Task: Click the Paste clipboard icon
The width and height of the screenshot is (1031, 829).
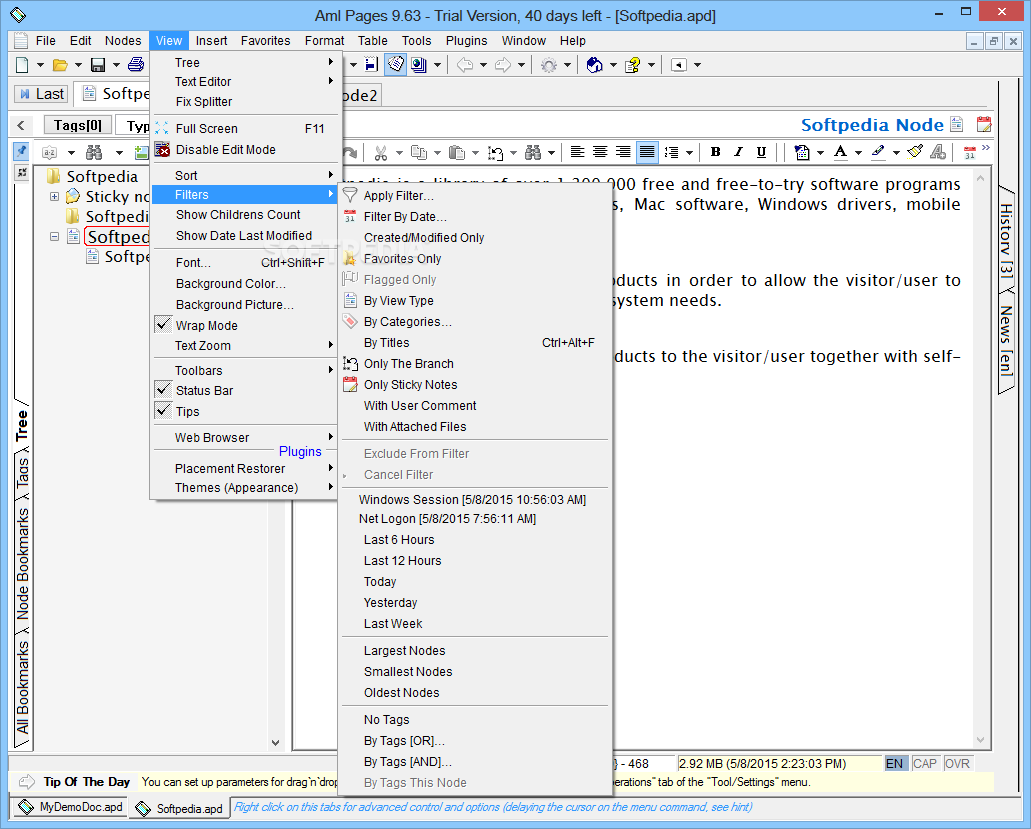Action: click(x=456, y=153)
